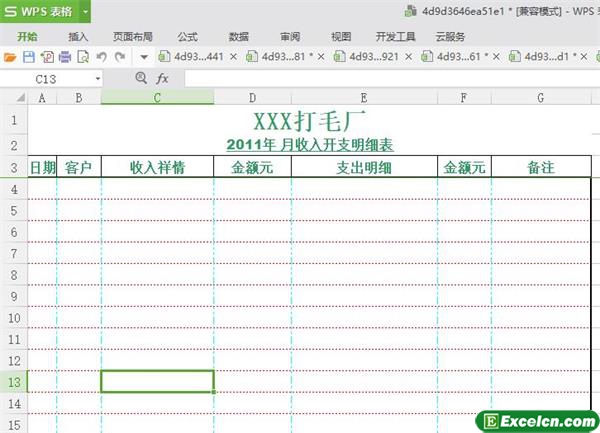Click the file icon of tab 4d93...921

[339, 57]
